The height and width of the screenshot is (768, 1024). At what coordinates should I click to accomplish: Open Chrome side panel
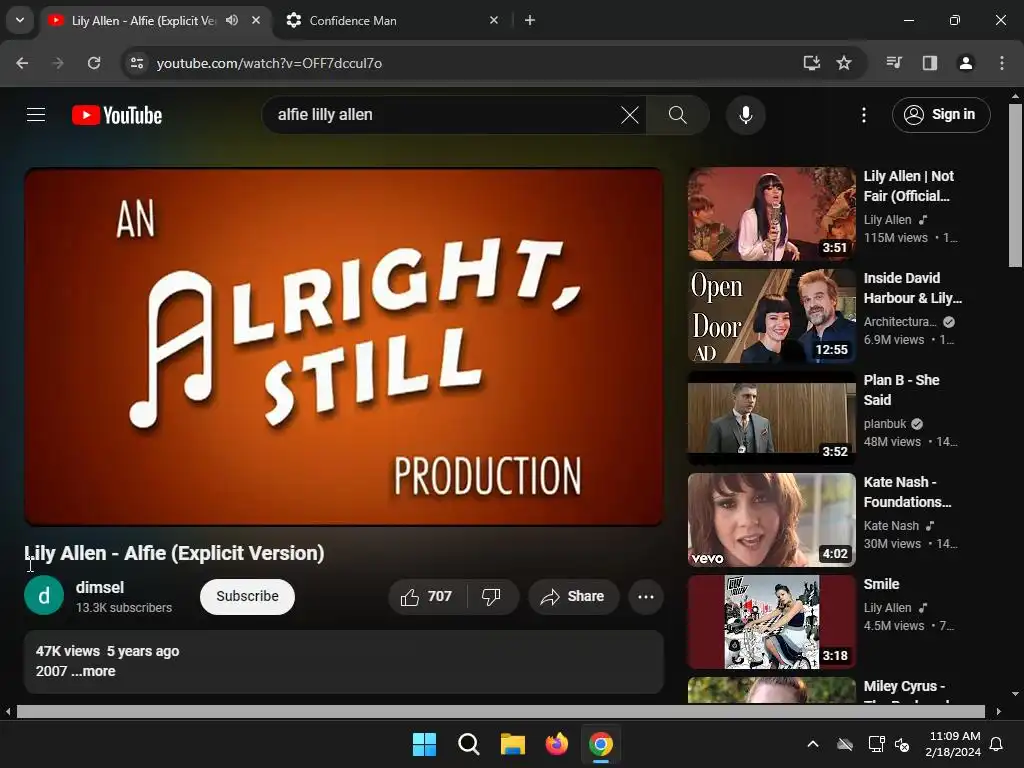(929, 63)
